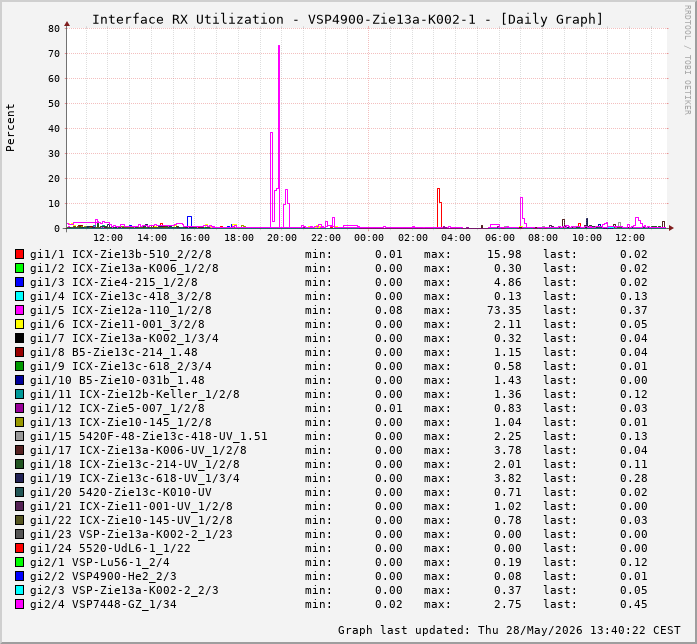The height and width of the screenshot is (644, 697).
Task: Select legend label gi1/7 ICX-Zie13a-K002_1/3/4
Action: coord(124,338)
